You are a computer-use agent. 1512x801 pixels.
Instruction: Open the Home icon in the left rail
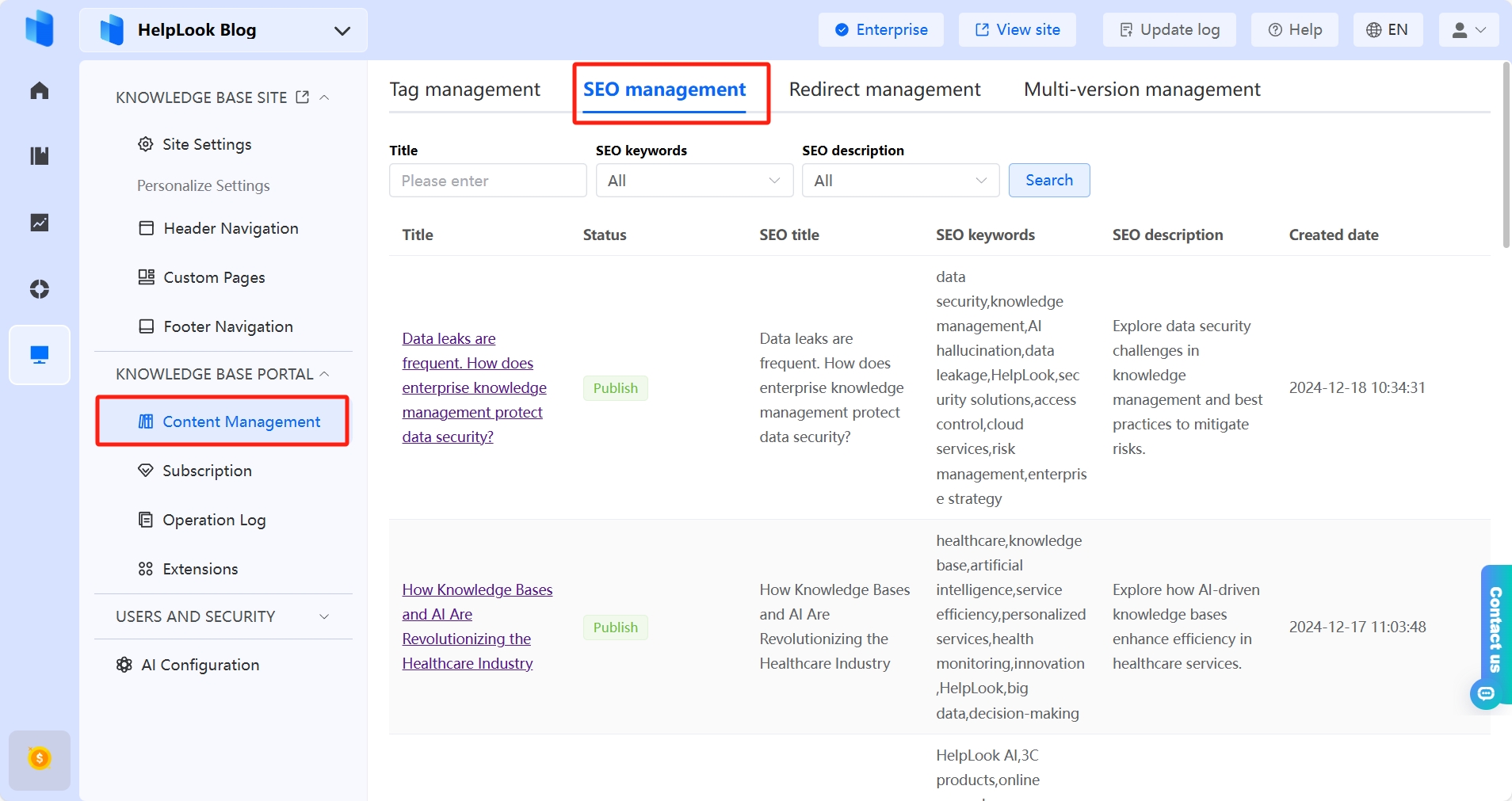39,90
